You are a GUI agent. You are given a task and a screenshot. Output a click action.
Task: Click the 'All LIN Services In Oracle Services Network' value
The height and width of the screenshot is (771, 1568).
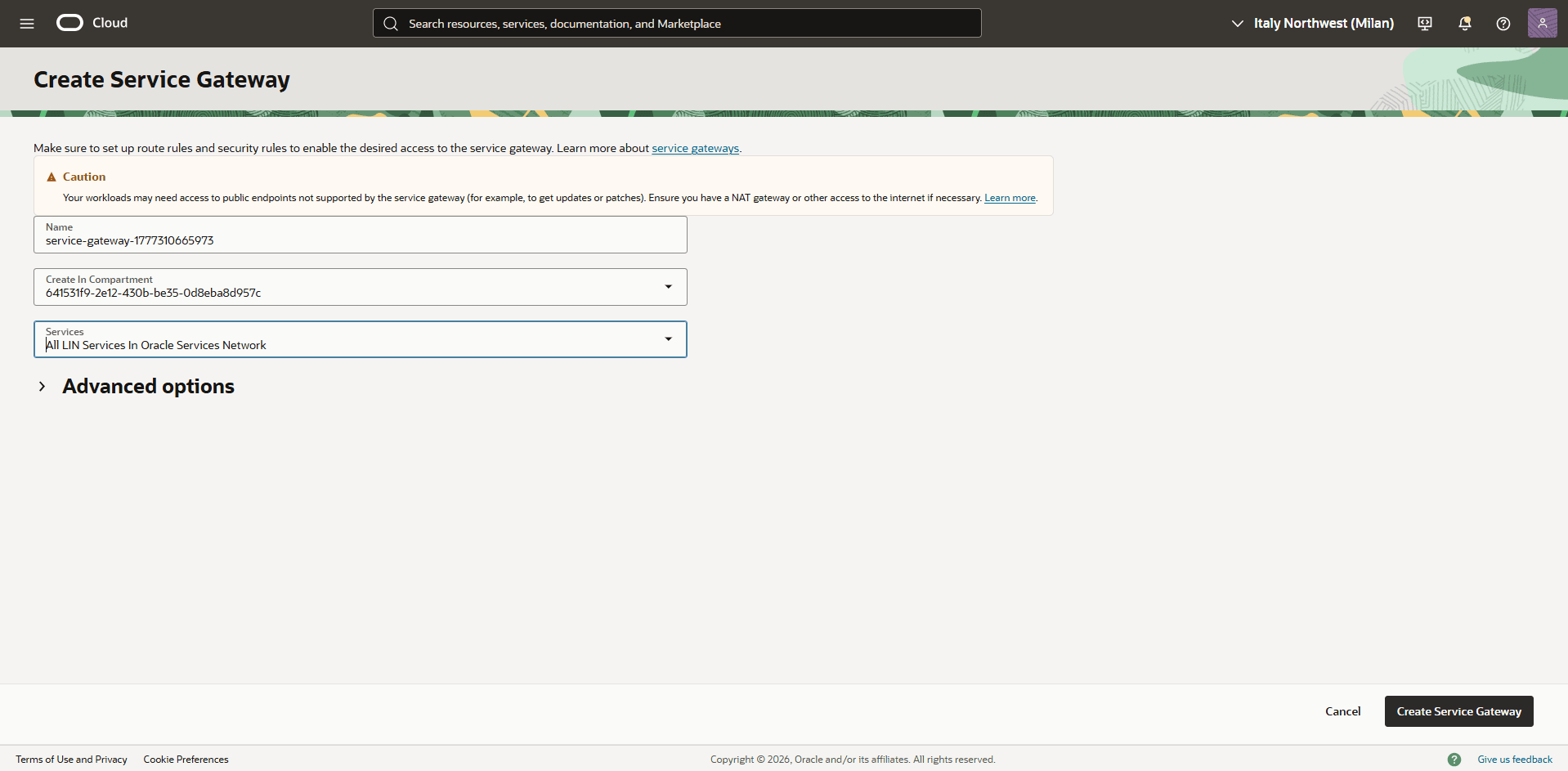pos(156,346)
